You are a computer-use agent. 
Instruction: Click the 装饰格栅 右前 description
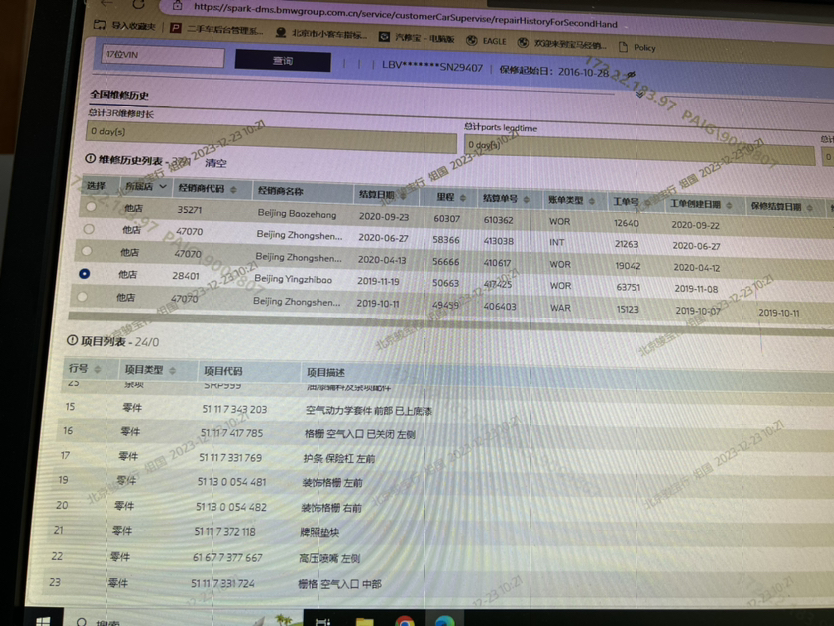click(331, 508)
